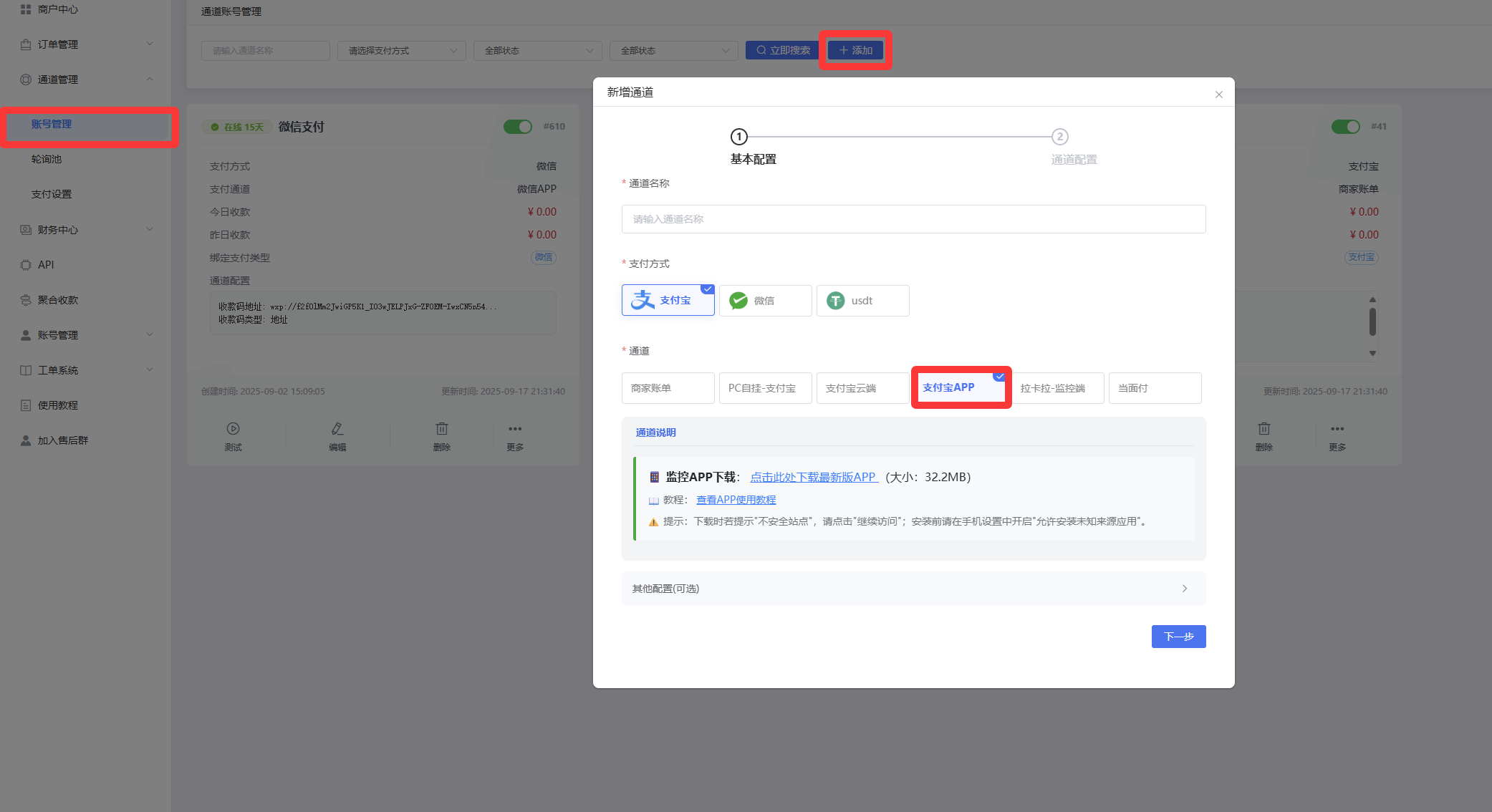Click the 删除 trash icon on the 微信支付 card

click(442, 429)
